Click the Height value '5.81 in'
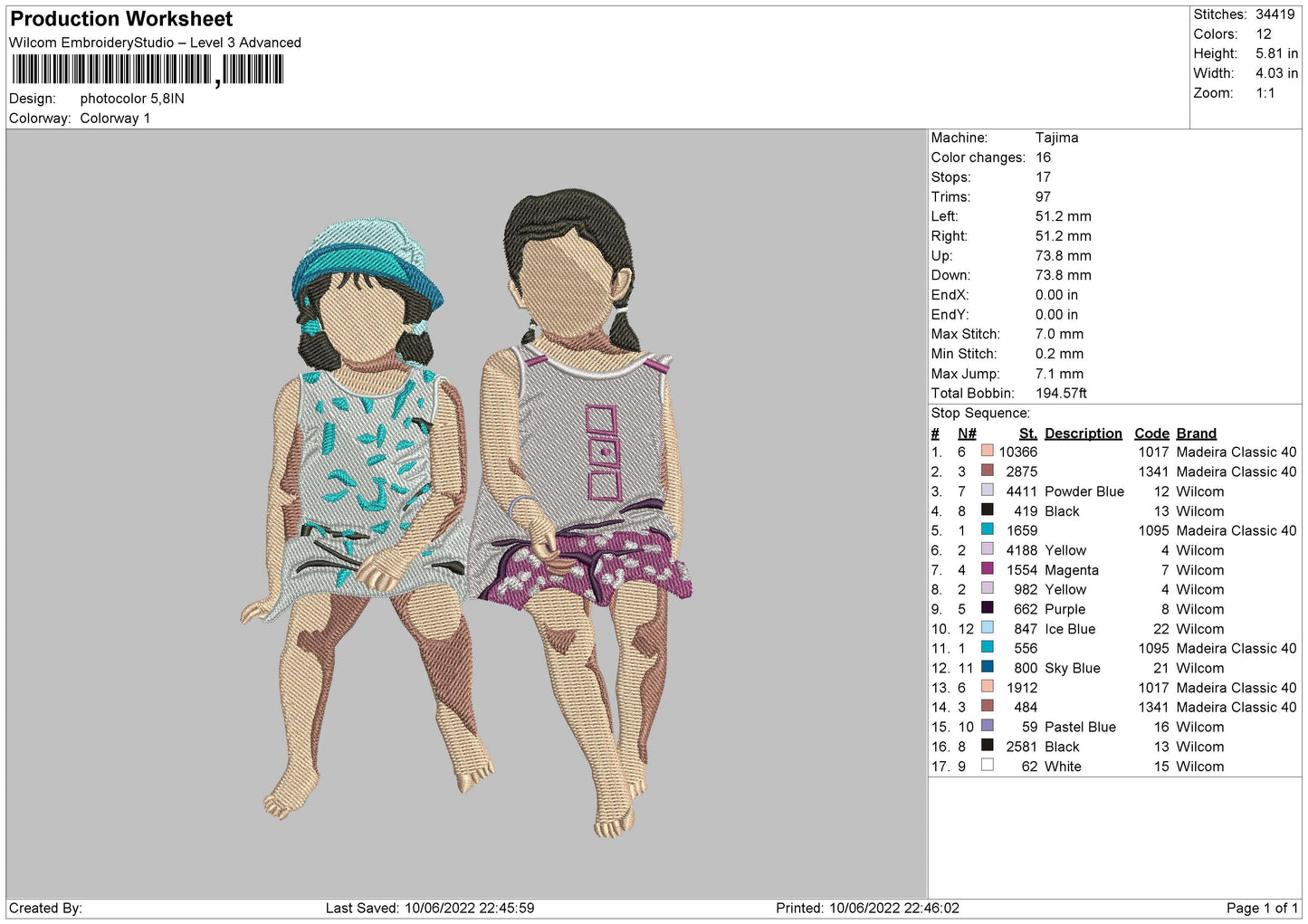The image size is (1308, 924). click(1276, 53)
